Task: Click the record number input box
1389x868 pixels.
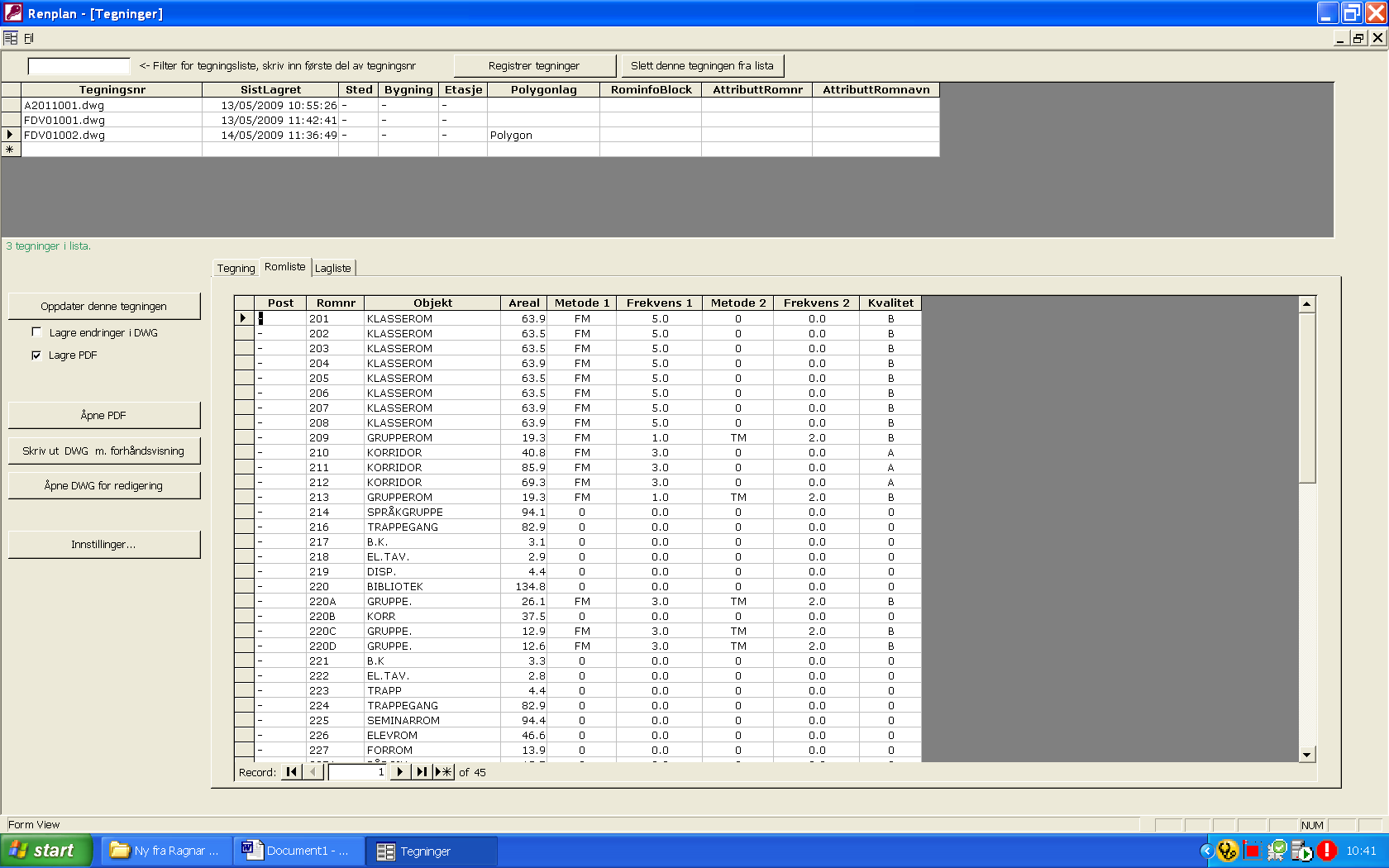Action: point(357,772)
